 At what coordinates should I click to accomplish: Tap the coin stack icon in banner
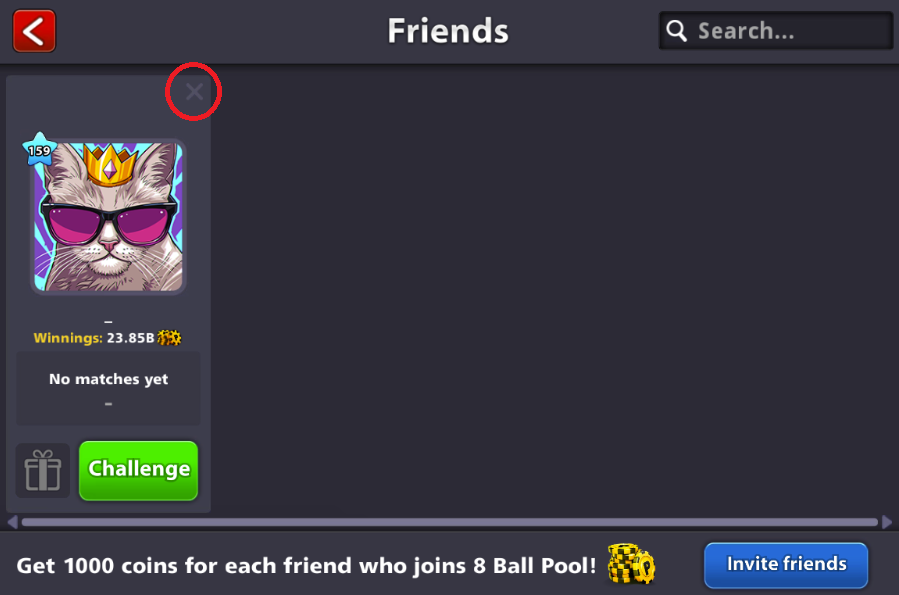[631, 564]
